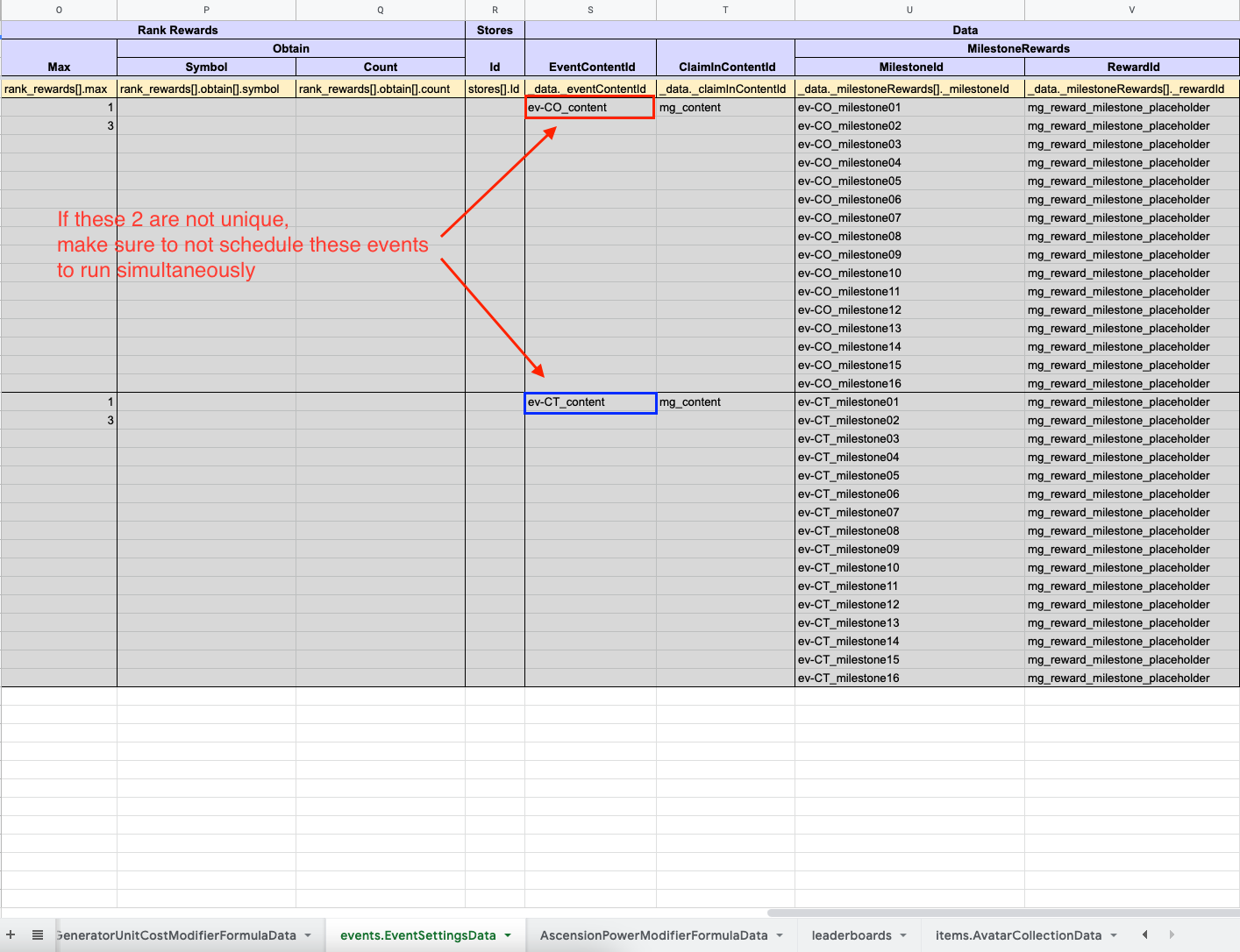The height and width of the screenshot is (952, 1240).
Task: Select the rank_rewards[].max cell
Action: (x=59, y=89)
